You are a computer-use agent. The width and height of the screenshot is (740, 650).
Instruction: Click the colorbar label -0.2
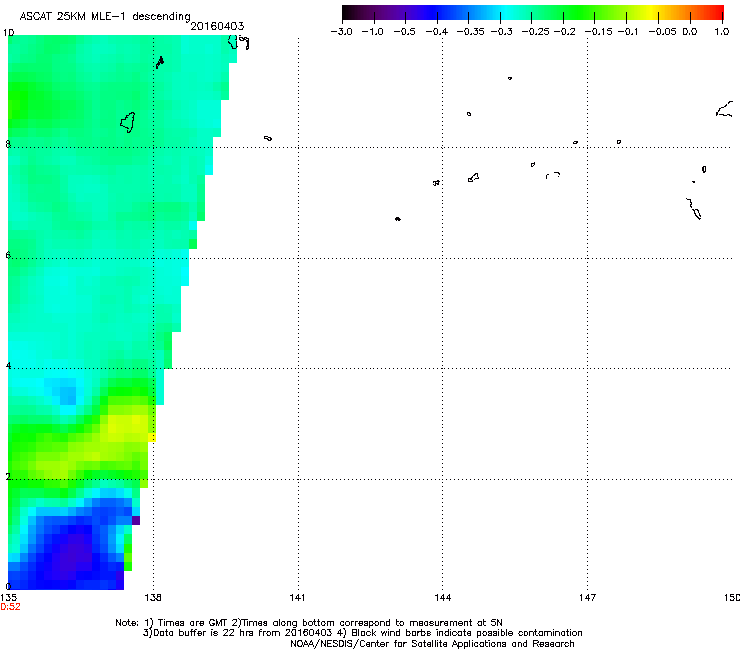(x=564, y=32)
